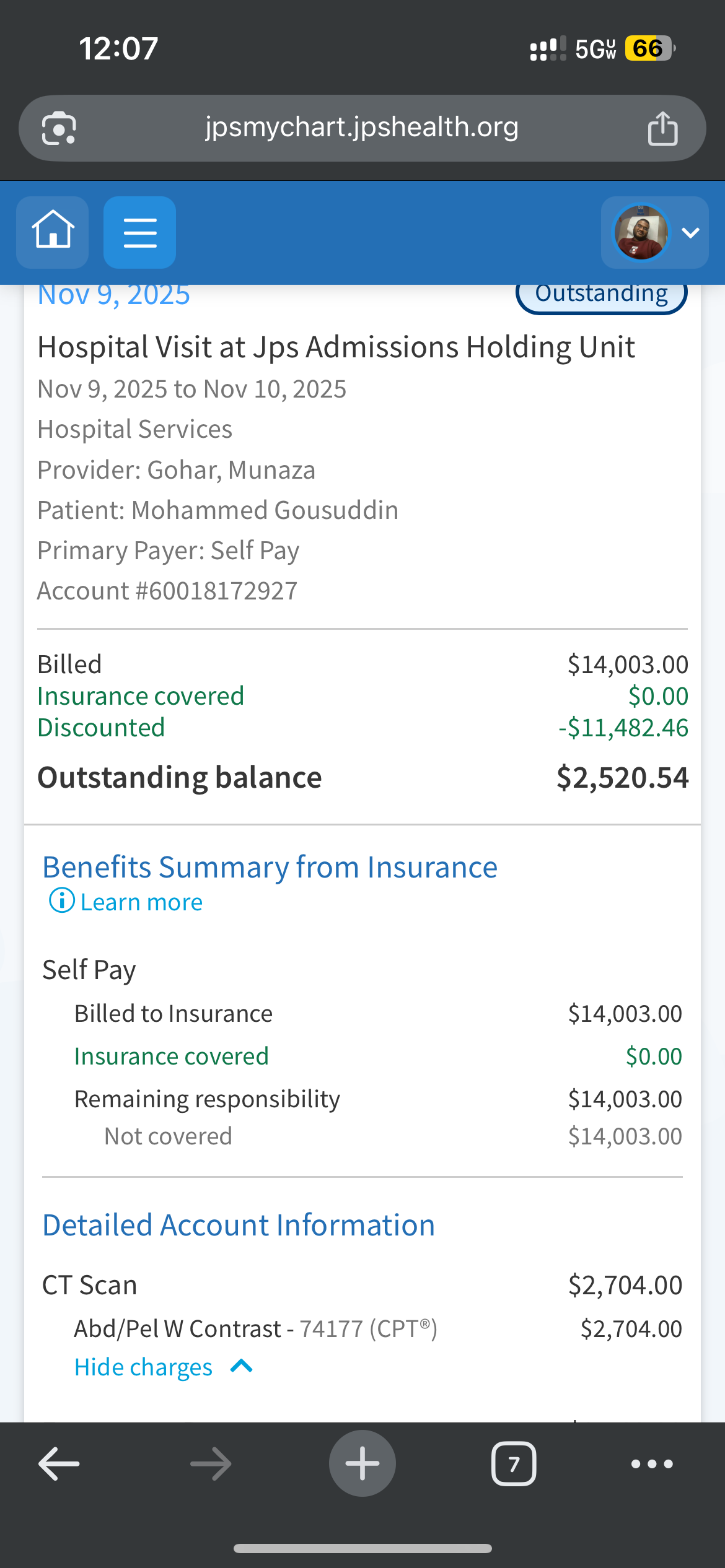The height and width of the screenshot is (1568, 725).
Task: Go to the MyChart home icon
Action: 53,232
